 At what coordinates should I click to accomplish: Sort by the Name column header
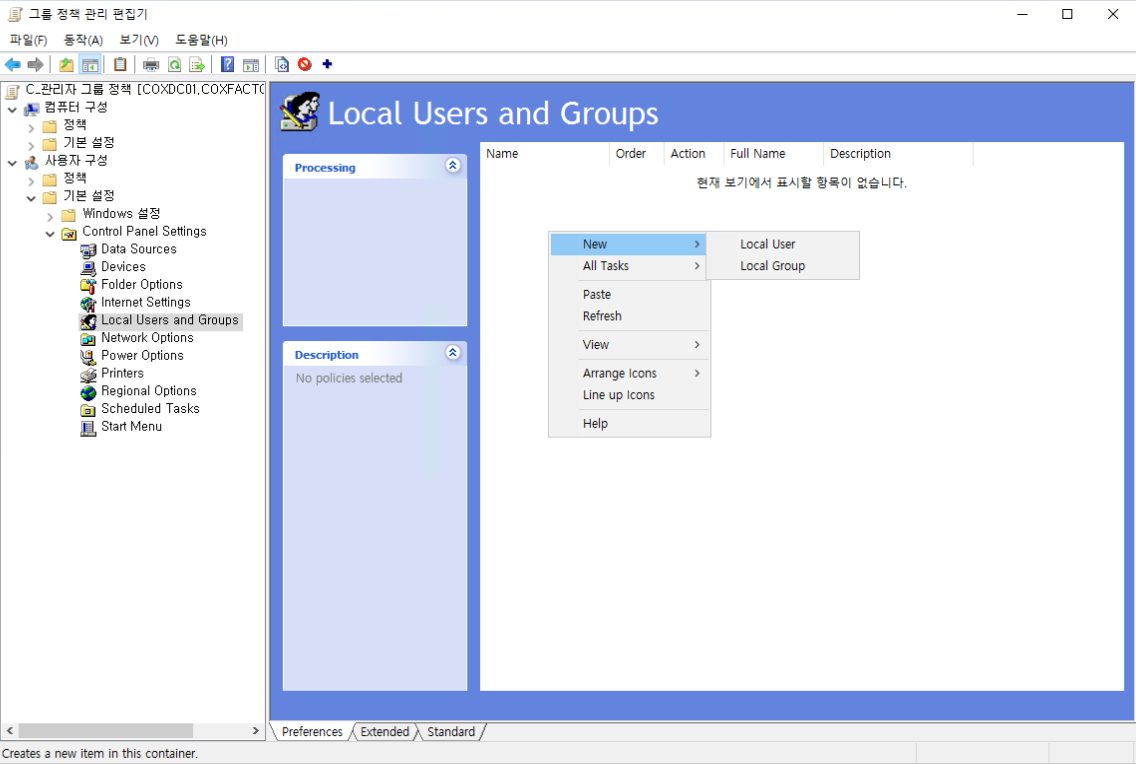click(545, 154)
